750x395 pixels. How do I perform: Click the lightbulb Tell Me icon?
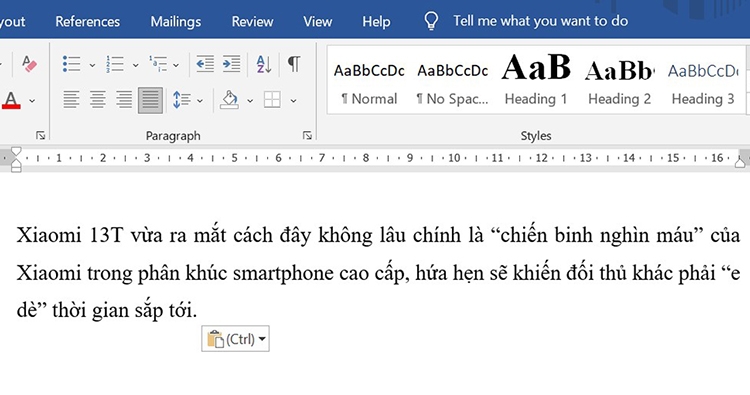pyautogui.click(x=431, y=21)
